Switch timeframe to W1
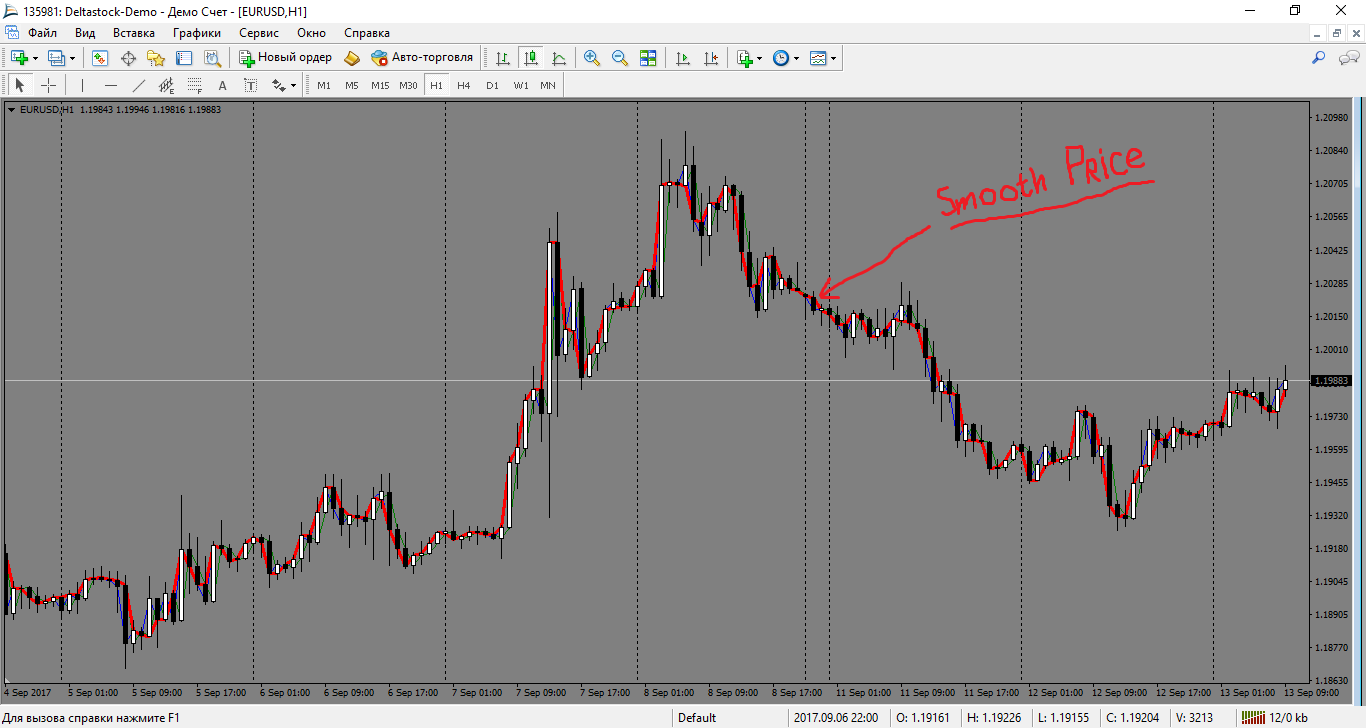 pyautogui.click(x=521, y=85)
